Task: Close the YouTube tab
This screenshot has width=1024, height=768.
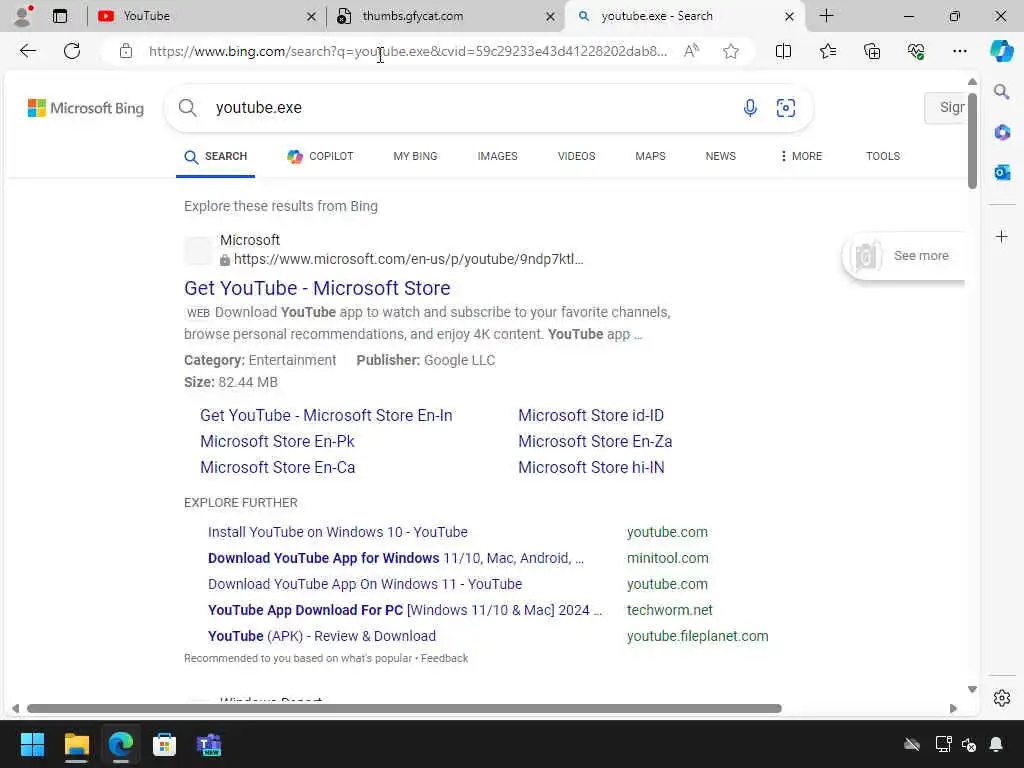Action: coord(312,16)
